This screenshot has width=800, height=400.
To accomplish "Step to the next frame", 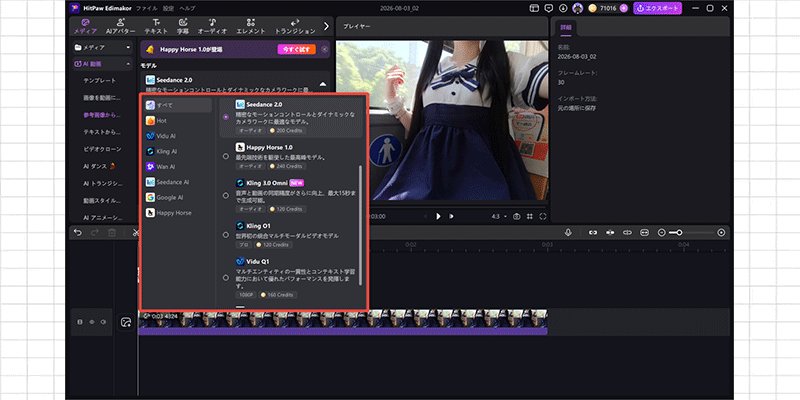I will pos(451,216).
